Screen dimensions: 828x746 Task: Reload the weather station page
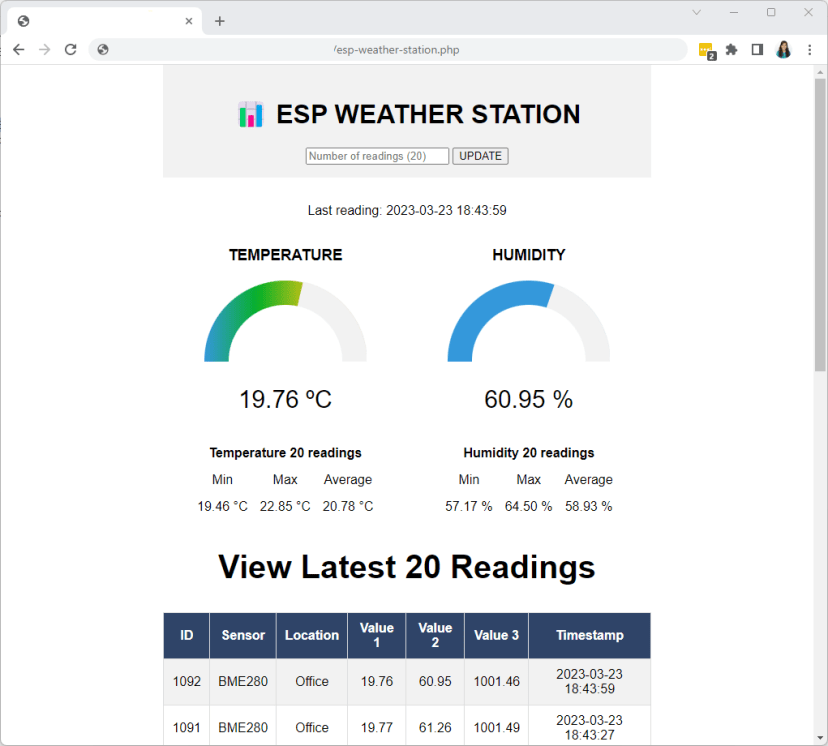pyautogui.click(x=69, y=49)
